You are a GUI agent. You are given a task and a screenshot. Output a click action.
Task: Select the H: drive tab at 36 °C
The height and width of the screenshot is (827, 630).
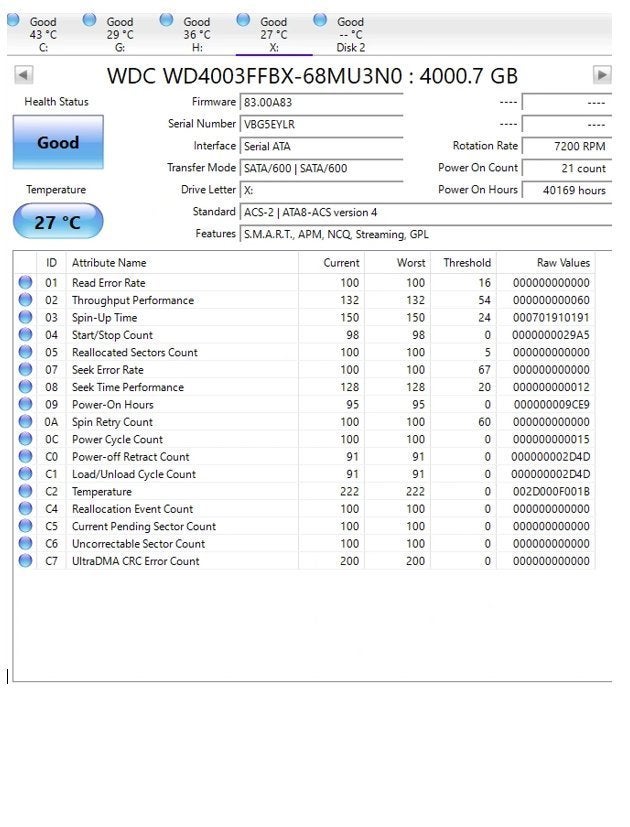pyautogui.click(x=197, y=34)
